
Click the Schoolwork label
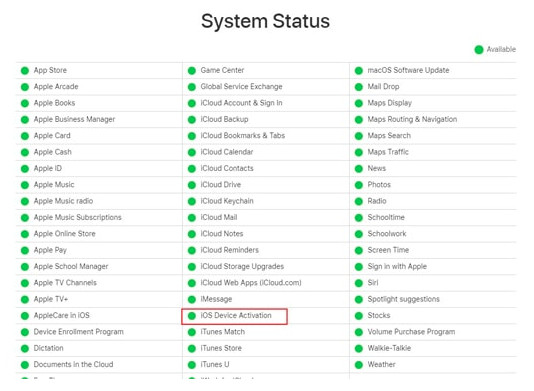[x=387, y=234]
